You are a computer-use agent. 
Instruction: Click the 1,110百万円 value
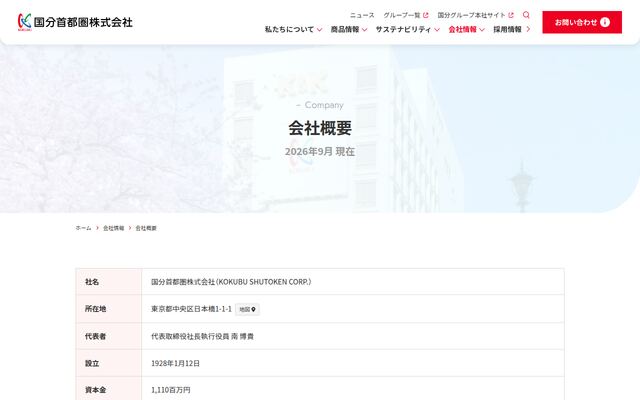tap(171, 390)
